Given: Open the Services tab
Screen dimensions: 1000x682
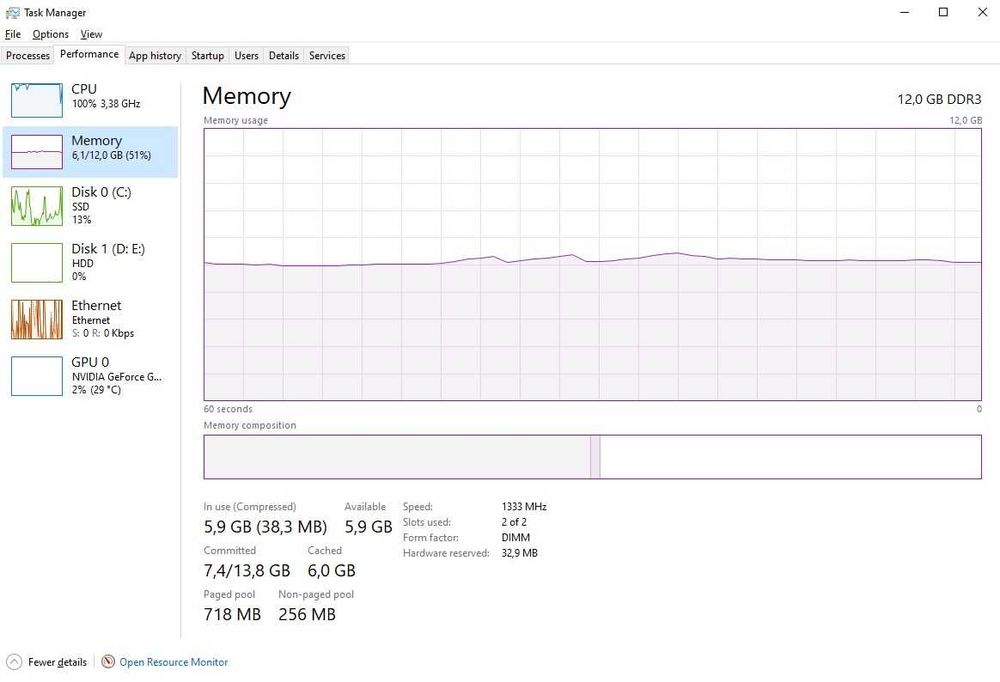Looking at the screenshot, I should click(327, 56).
